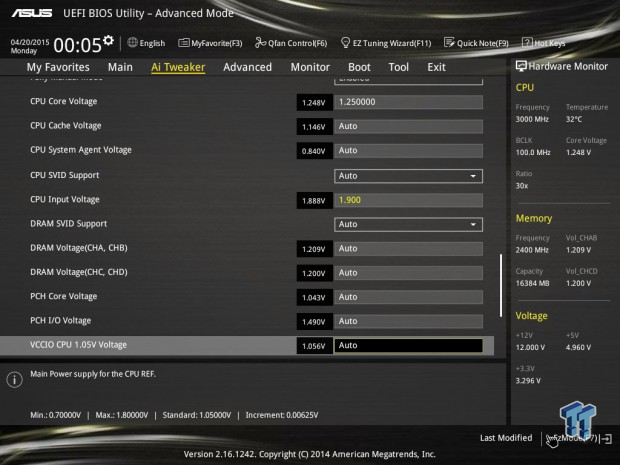
Task: Click the 1.248V CPU core reading box
Action: 314,102
